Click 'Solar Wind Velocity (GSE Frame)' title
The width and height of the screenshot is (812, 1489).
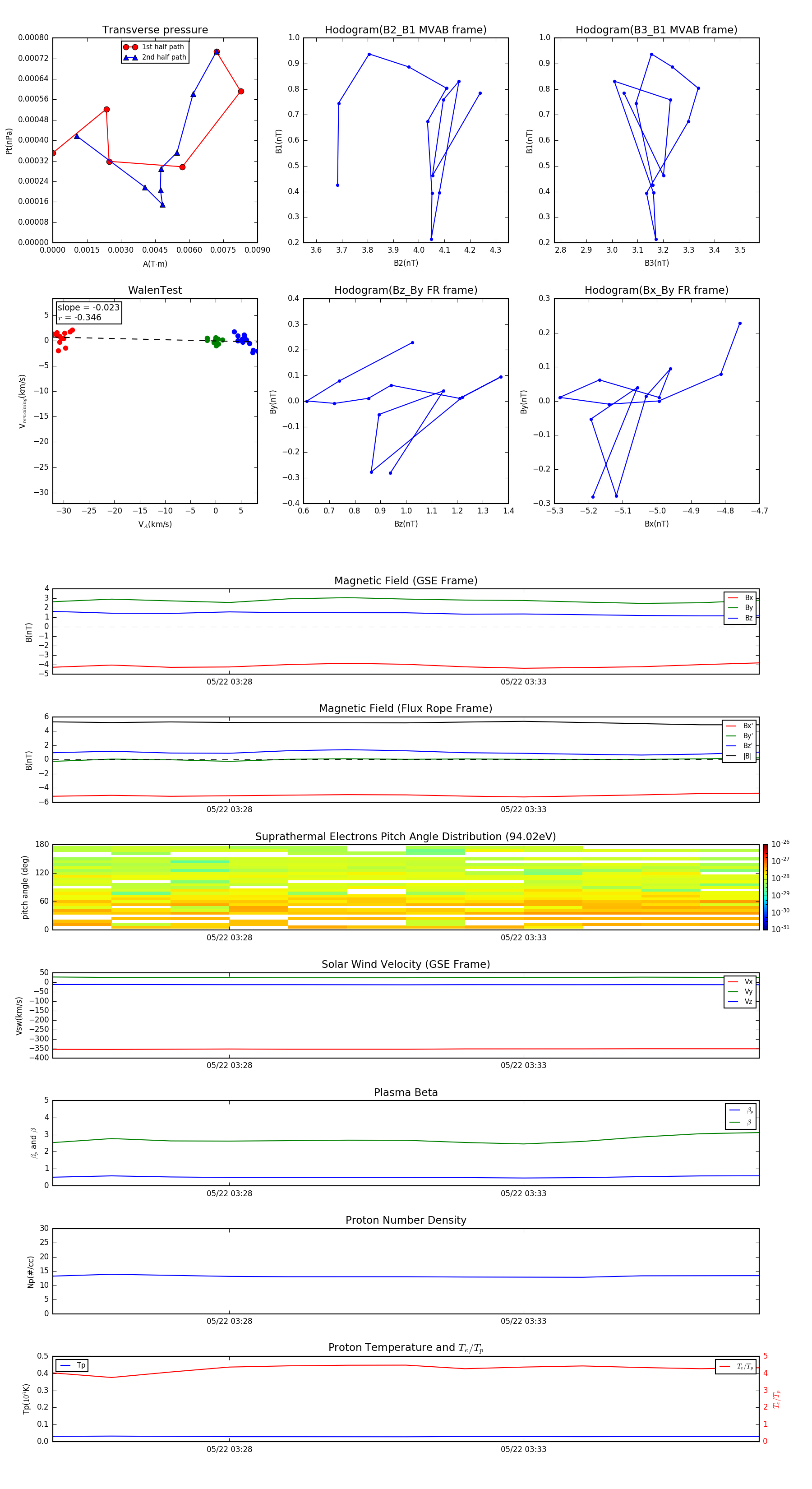406,964
